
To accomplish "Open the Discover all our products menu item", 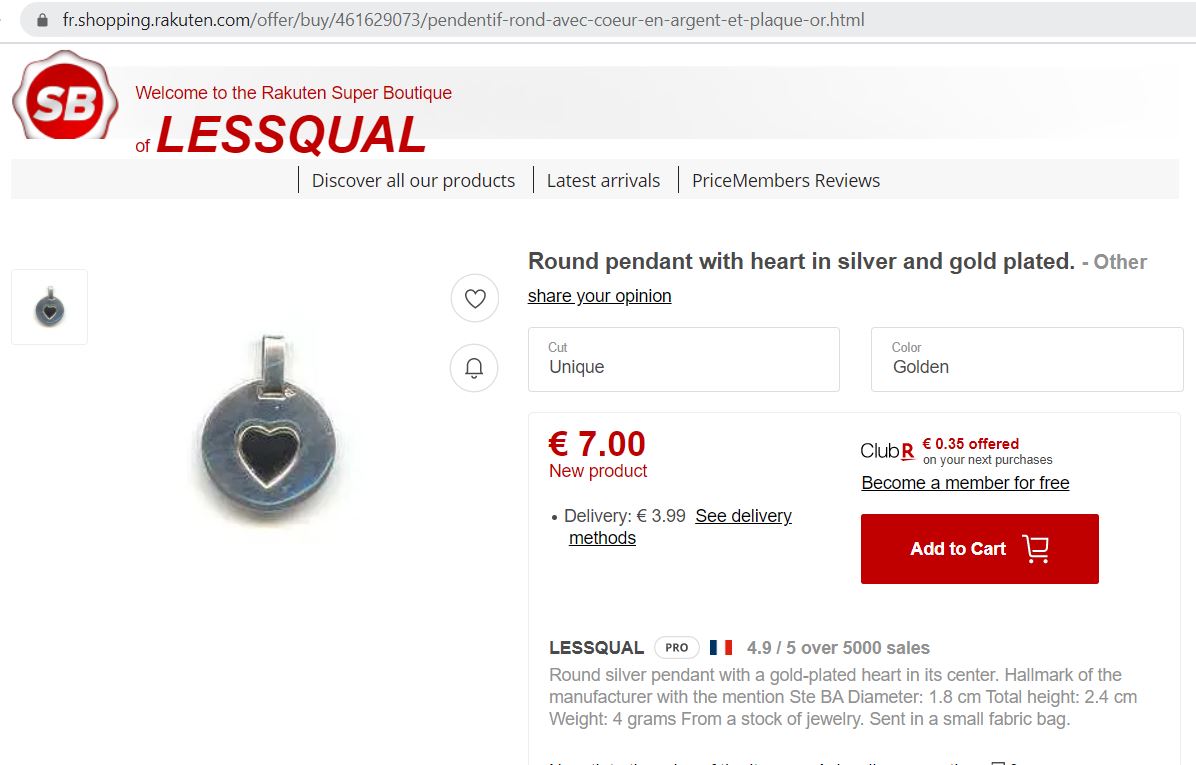I will pyautogui.click(x=413, y=181).
